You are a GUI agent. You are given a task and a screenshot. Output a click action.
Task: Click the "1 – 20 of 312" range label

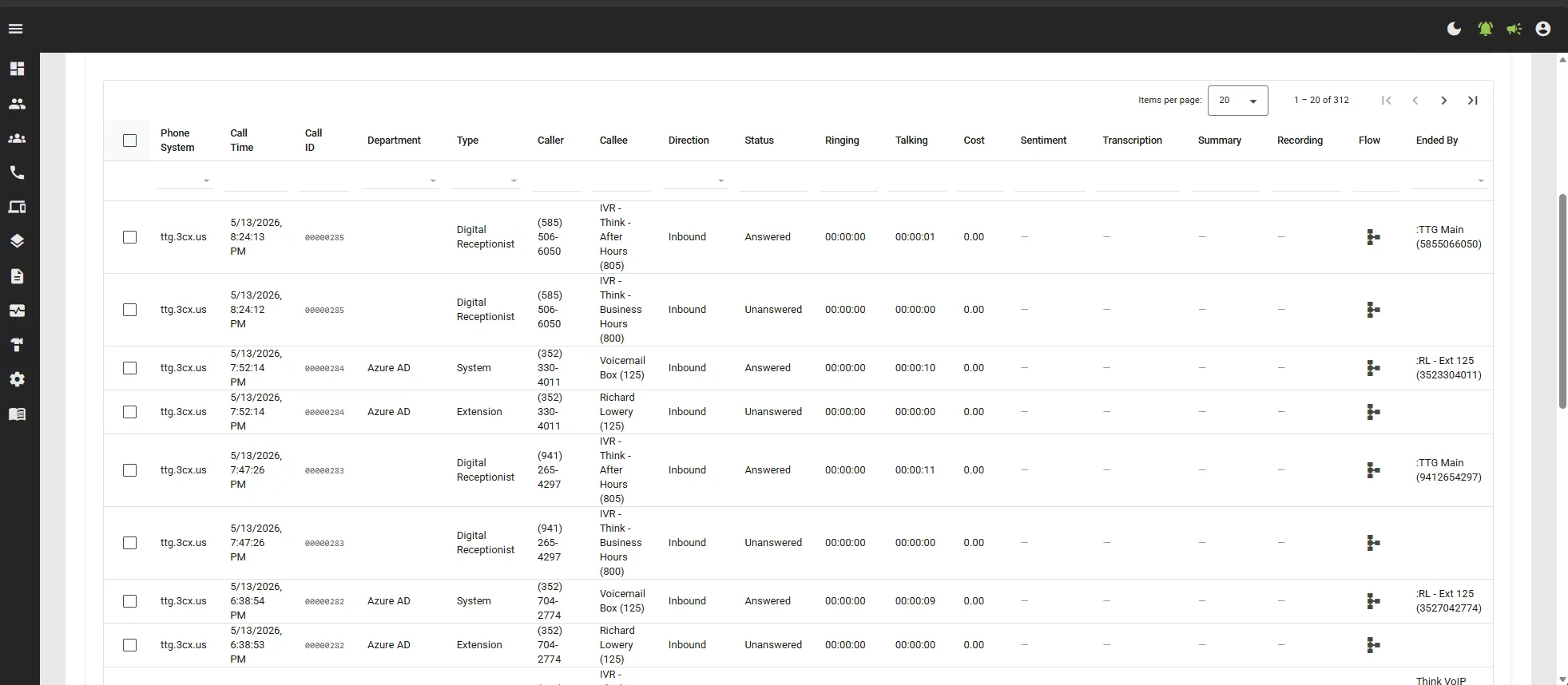1321,101
